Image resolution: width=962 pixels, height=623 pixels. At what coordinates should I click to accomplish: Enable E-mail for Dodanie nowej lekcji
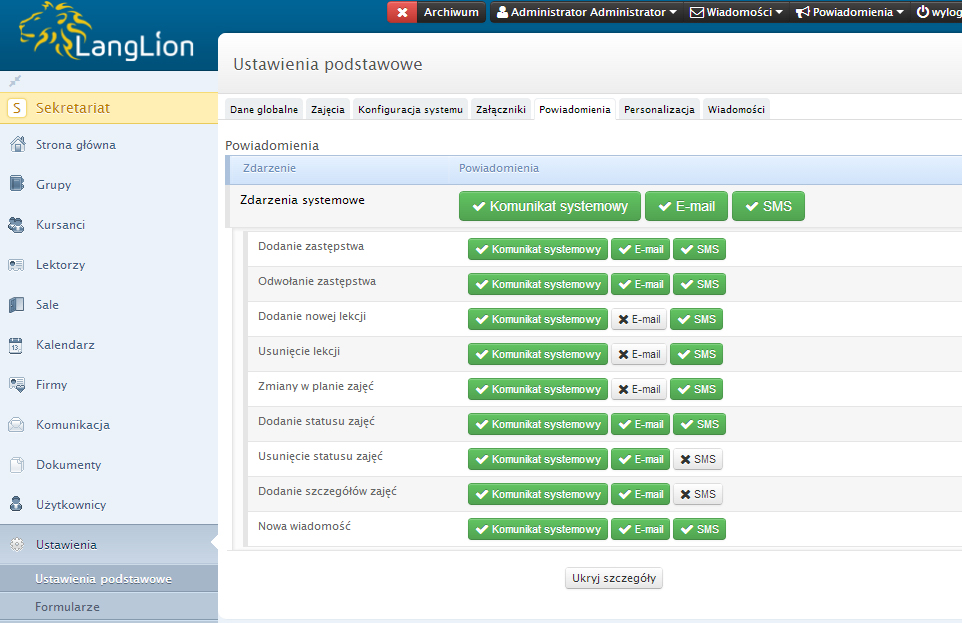(x=639, y=319)
